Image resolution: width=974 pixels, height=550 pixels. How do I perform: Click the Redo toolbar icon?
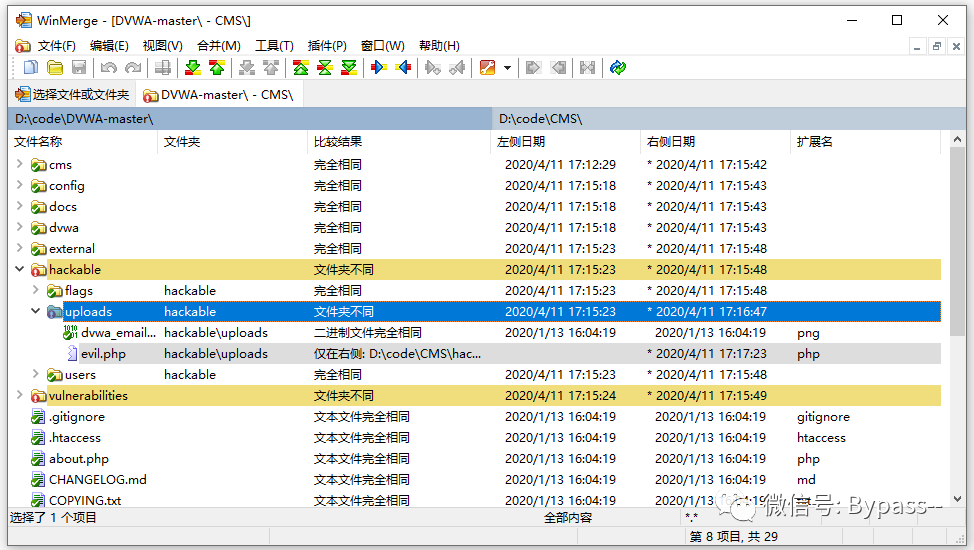[x=133, y=67]
